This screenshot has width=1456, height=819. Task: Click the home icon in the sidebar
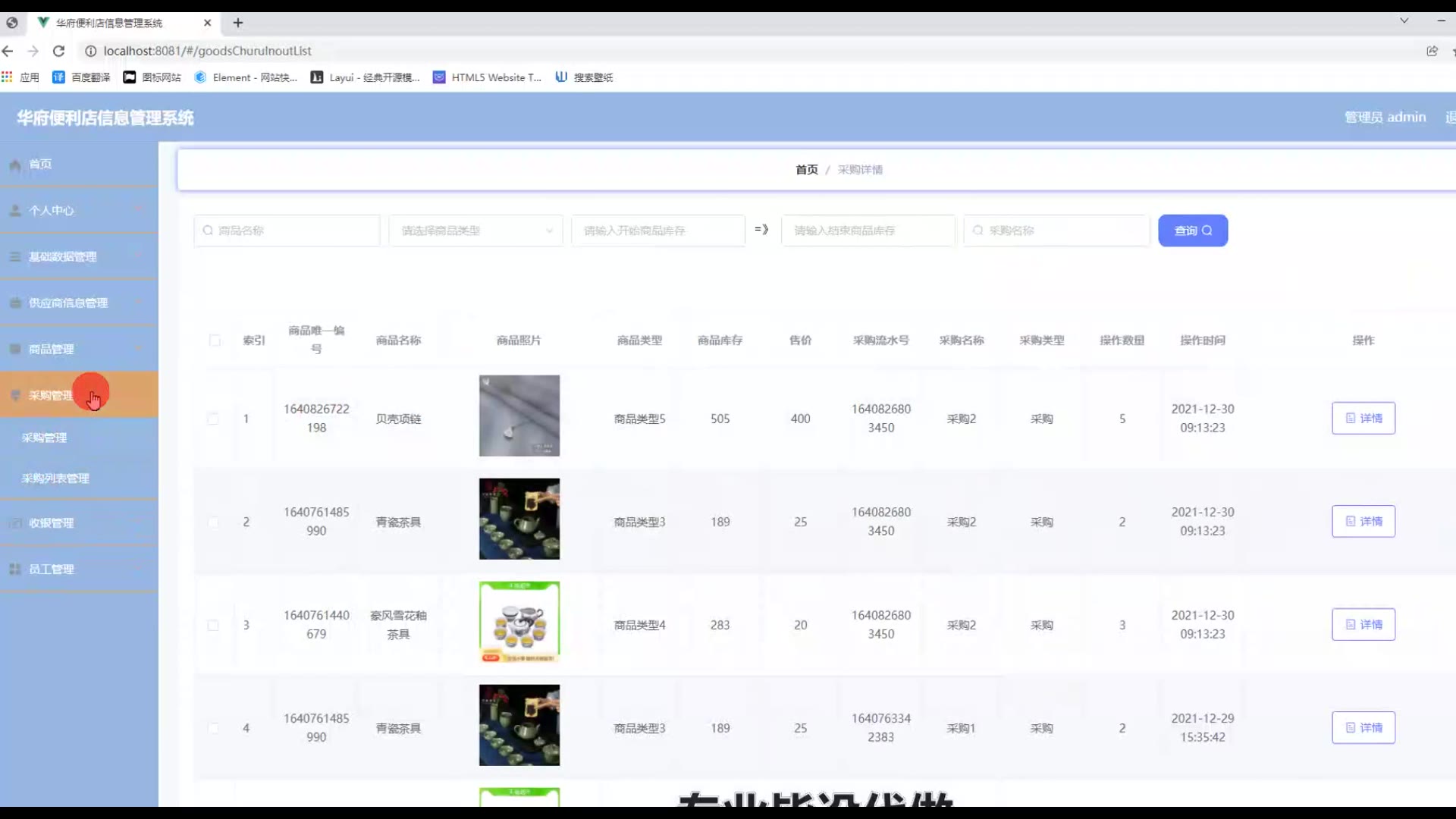[x=15, y=165]
